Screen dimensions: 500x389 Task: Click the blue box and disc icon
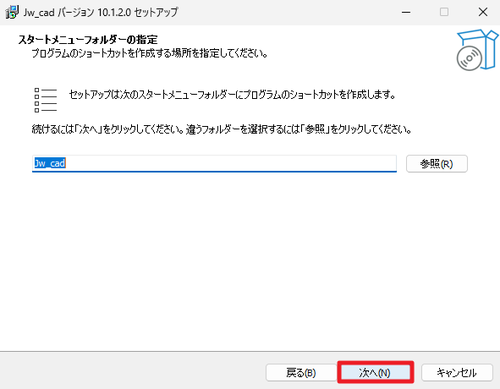coord(477,50)
